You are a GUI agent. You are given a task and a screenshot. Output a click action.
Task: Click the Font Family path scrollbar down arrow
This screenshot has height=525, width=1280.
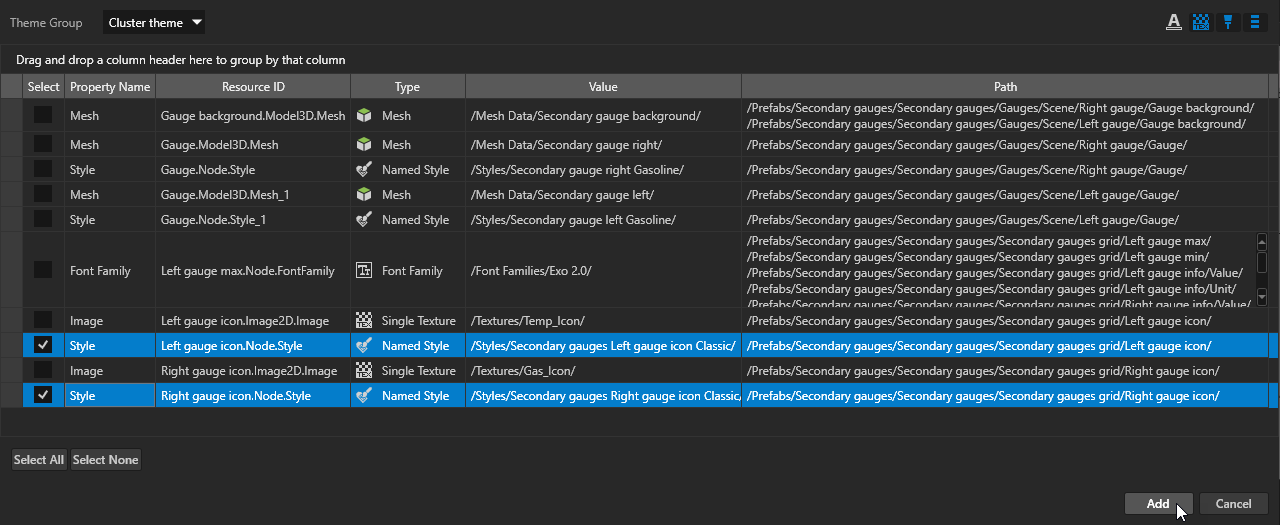click(1261, 297)
